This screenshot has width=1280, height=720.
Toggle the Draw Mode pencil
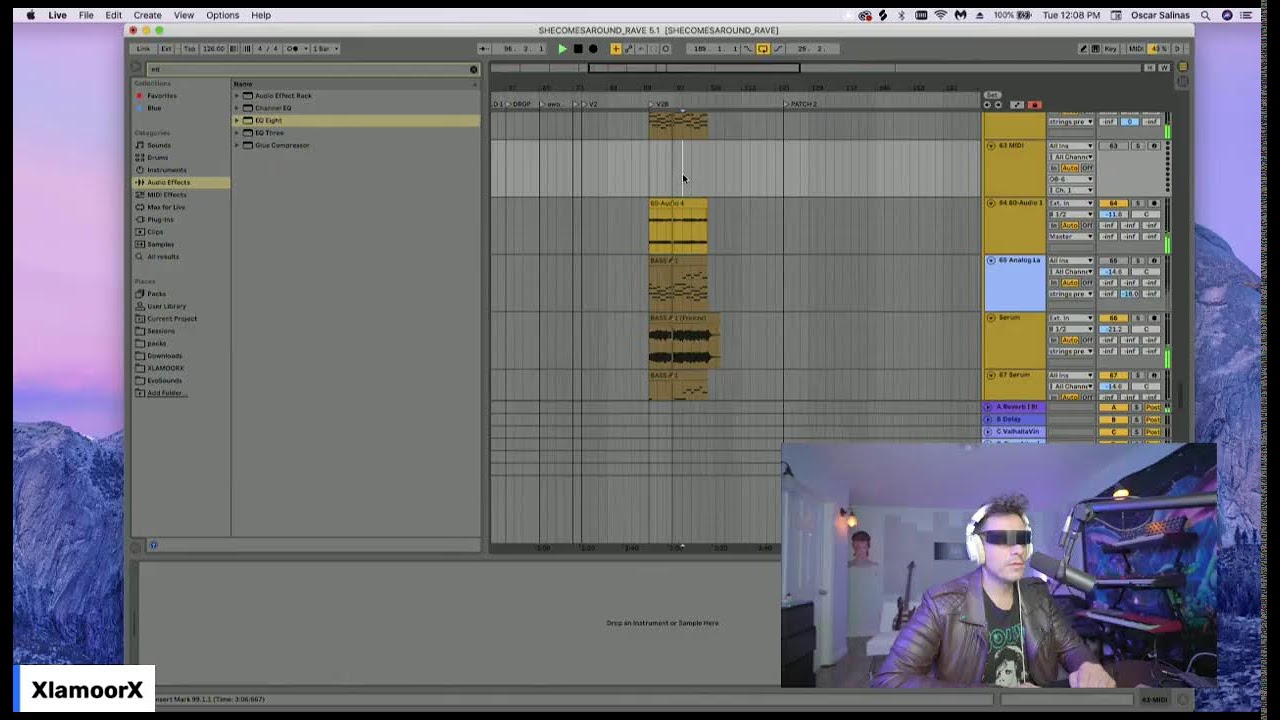click(x=1084, y=48)
